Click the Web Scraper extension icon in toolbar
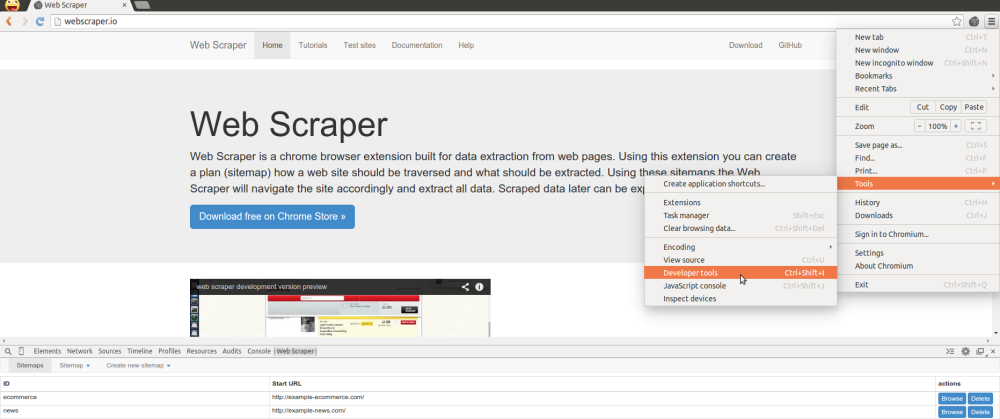 (x=974, y=21)
